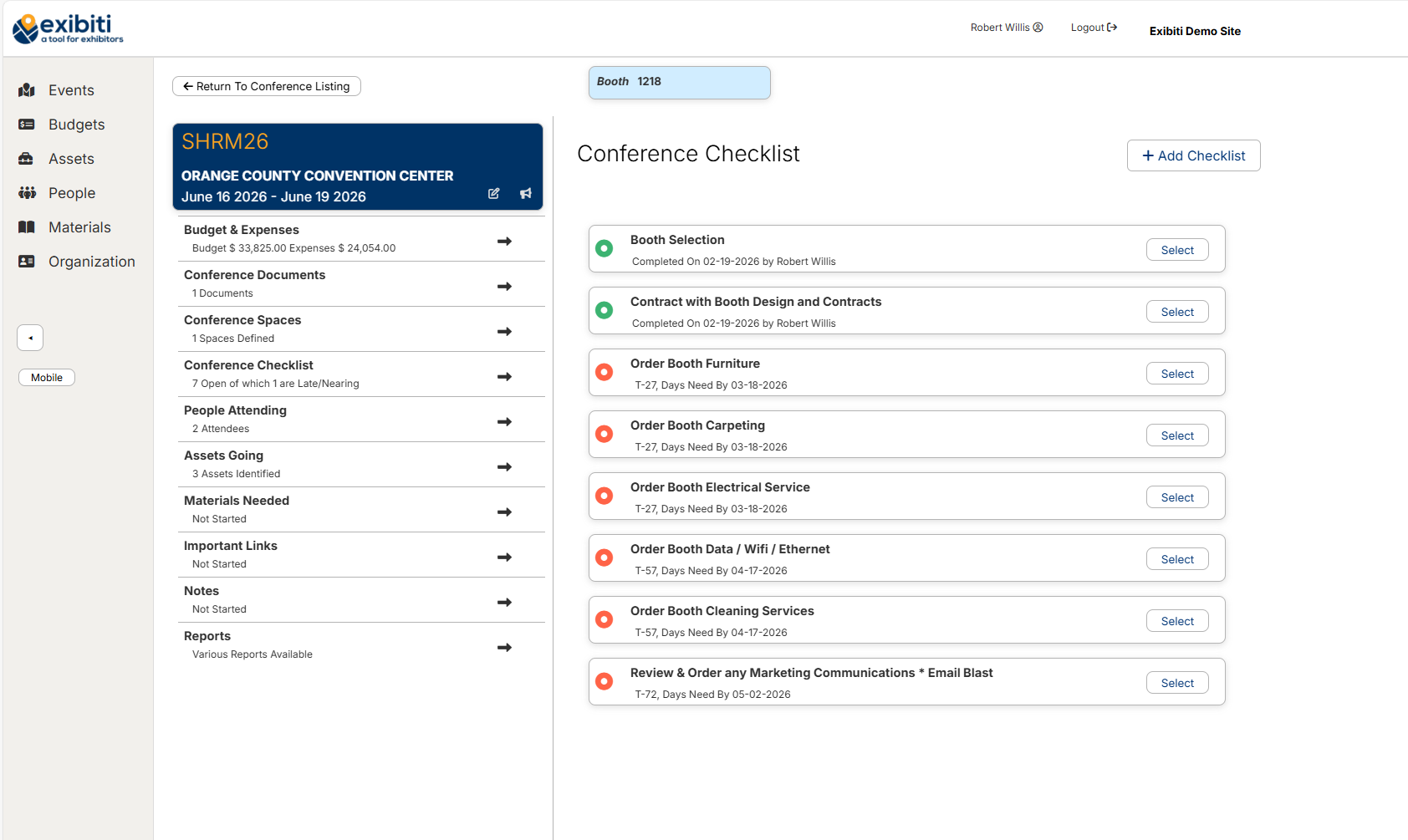Edit the SHRM26 event using the pencil icon
The width and height of the screenshot is (1408, 840).
[493, 193]
